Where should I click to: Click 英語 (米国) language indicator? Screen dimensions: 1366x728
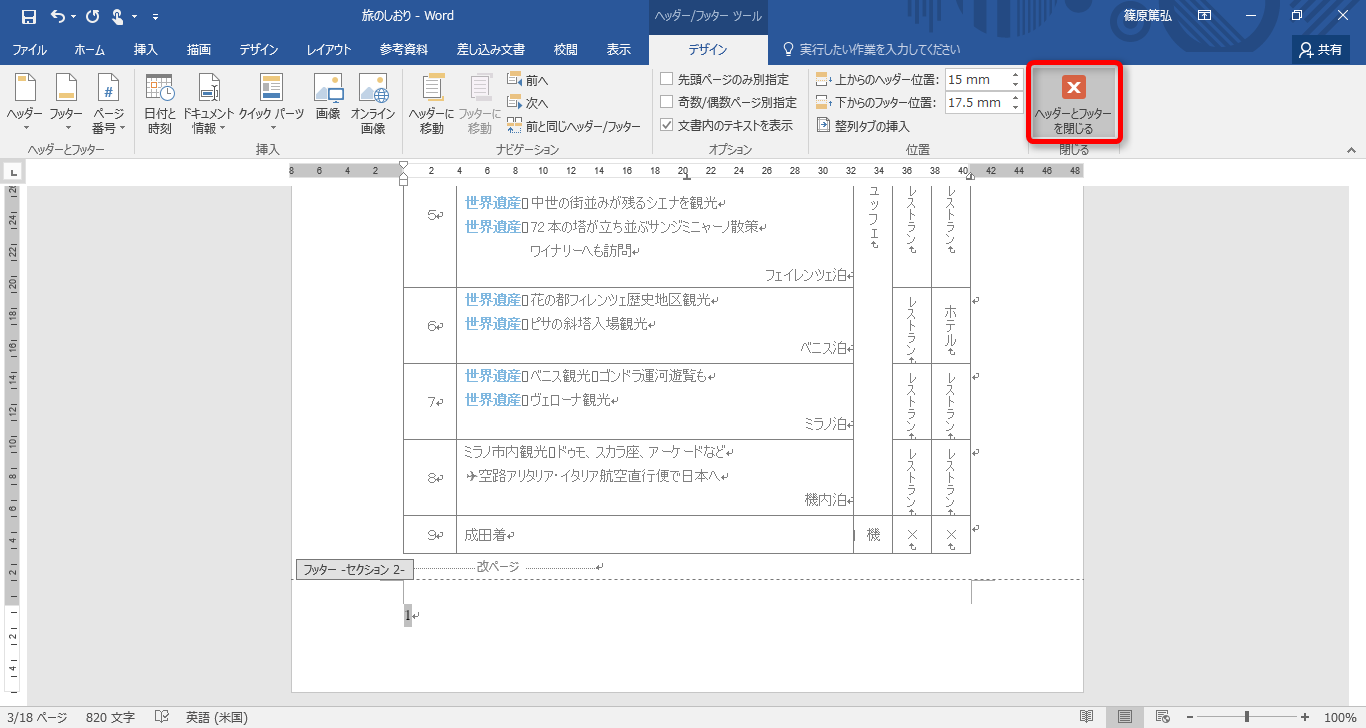pyautogui.click(x=216, y=717)
